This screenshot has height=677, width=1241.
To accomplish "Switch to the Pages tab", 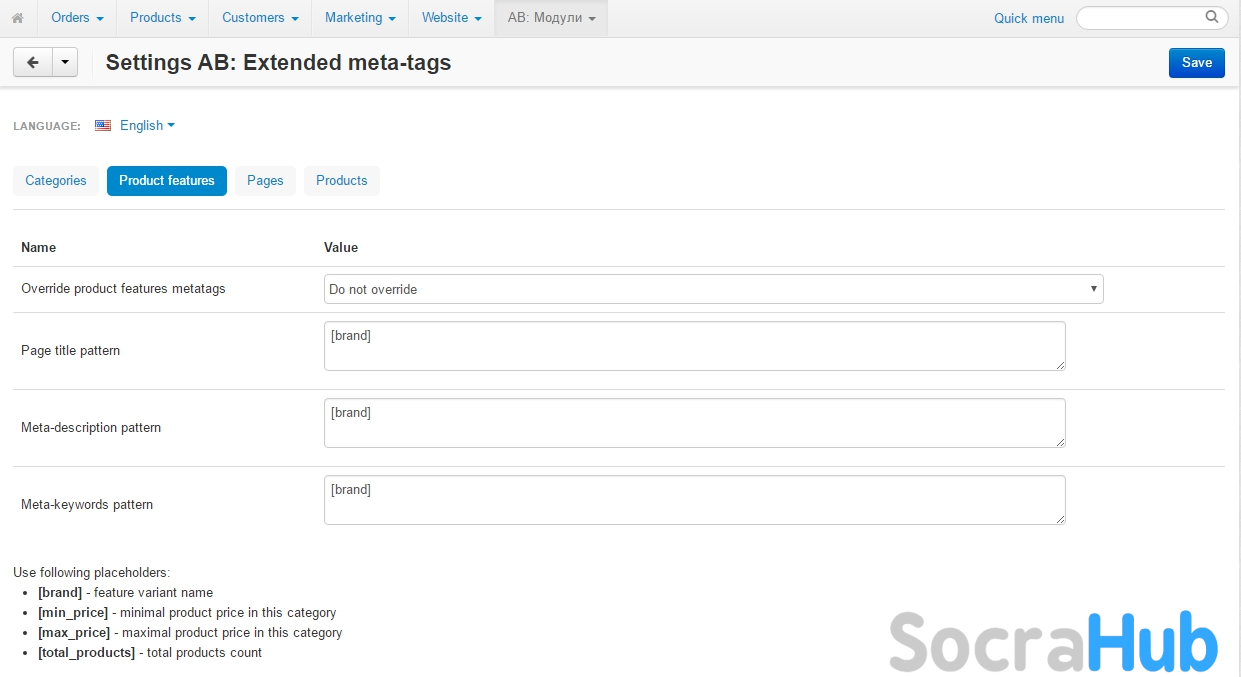I will coord(265,181).
